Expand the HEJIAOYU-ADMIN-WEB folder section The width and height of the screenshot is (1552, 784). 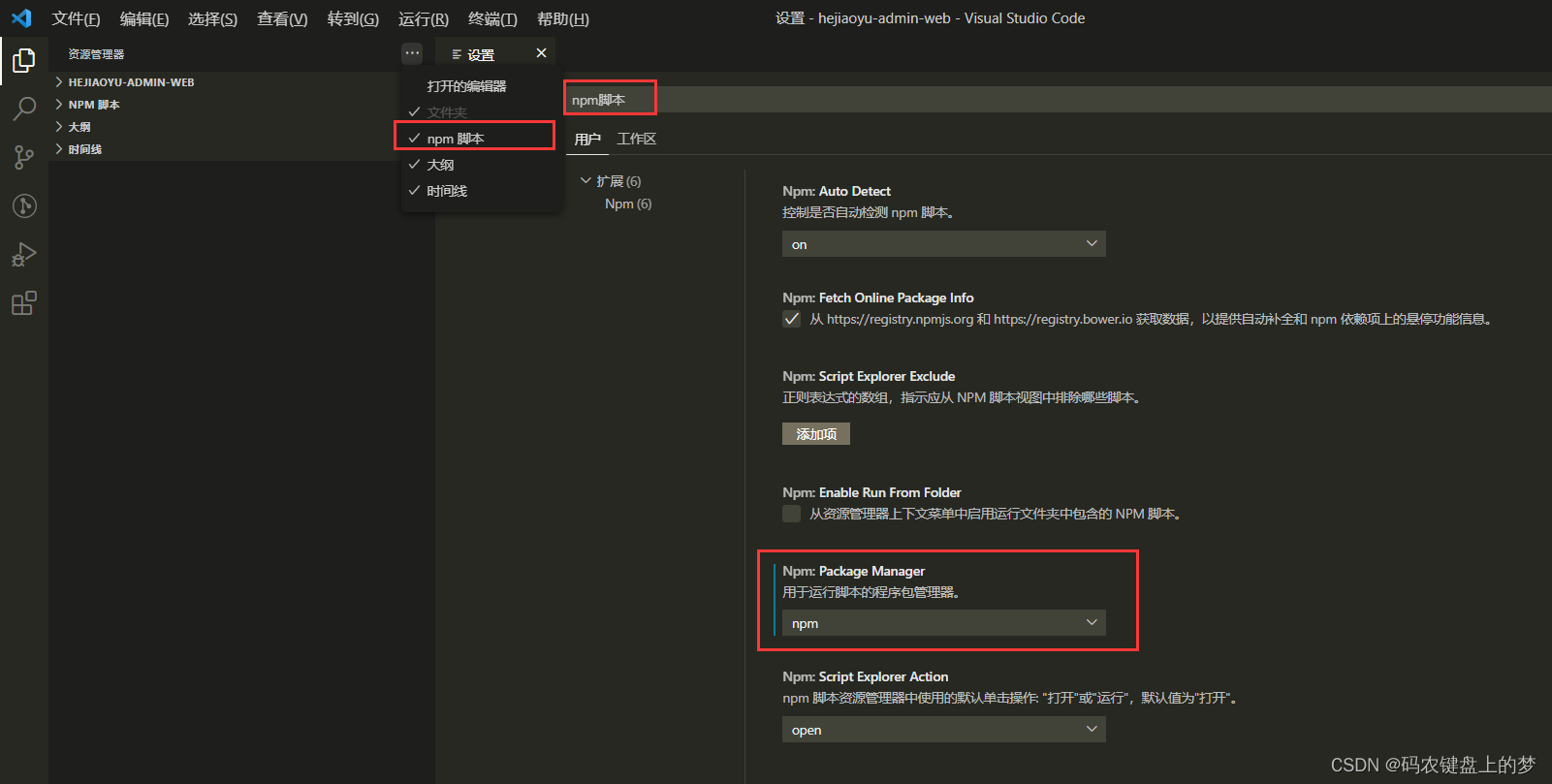coord(223,82)
